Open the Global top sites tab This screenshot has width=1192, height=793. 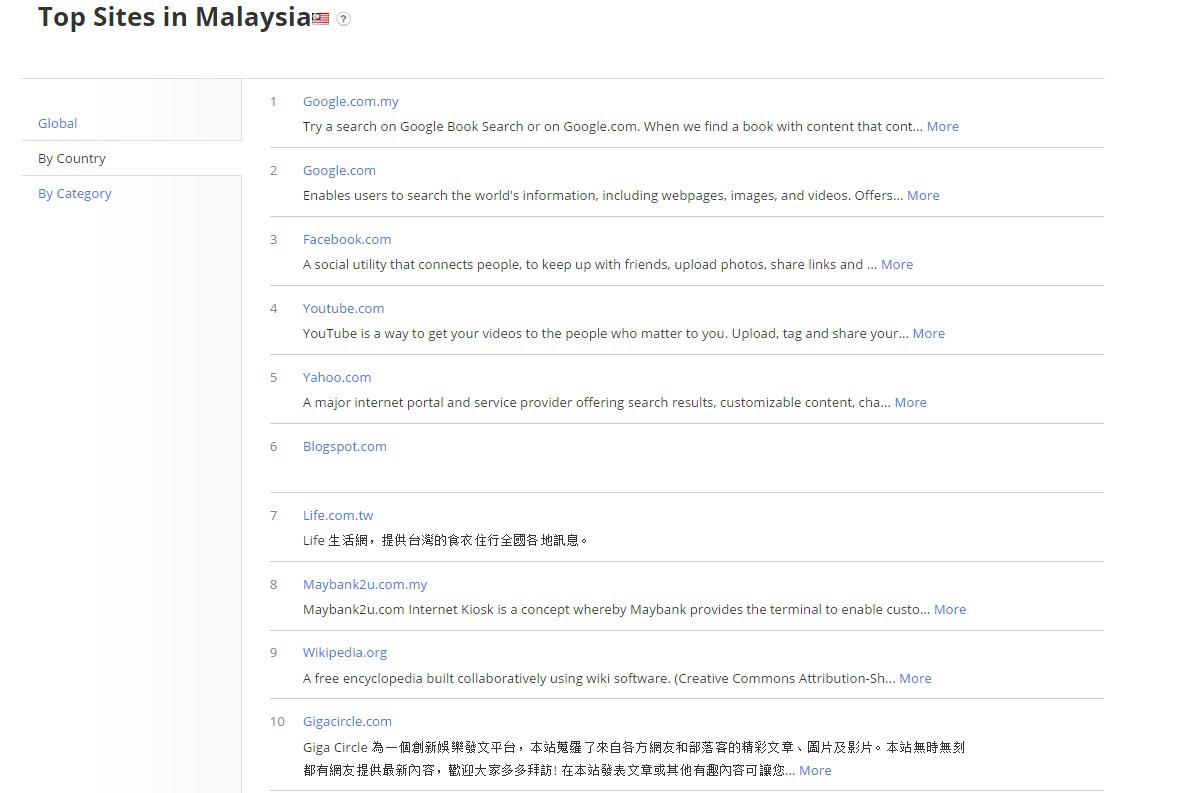(x=58, y=123)
